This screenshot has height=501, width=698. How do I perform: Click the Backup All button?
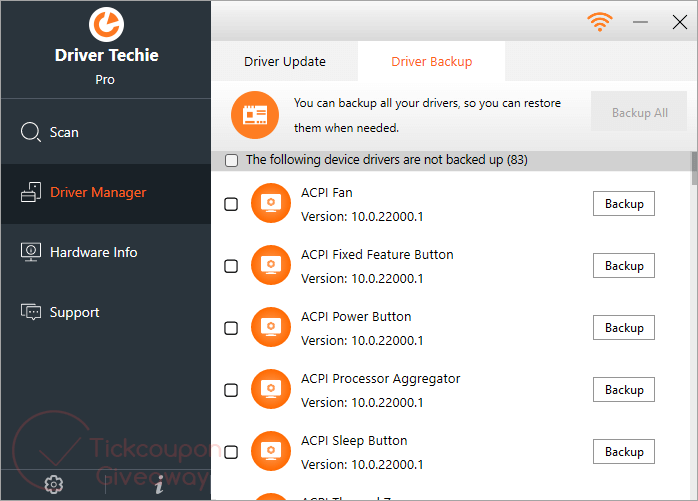tap(639, 112)
